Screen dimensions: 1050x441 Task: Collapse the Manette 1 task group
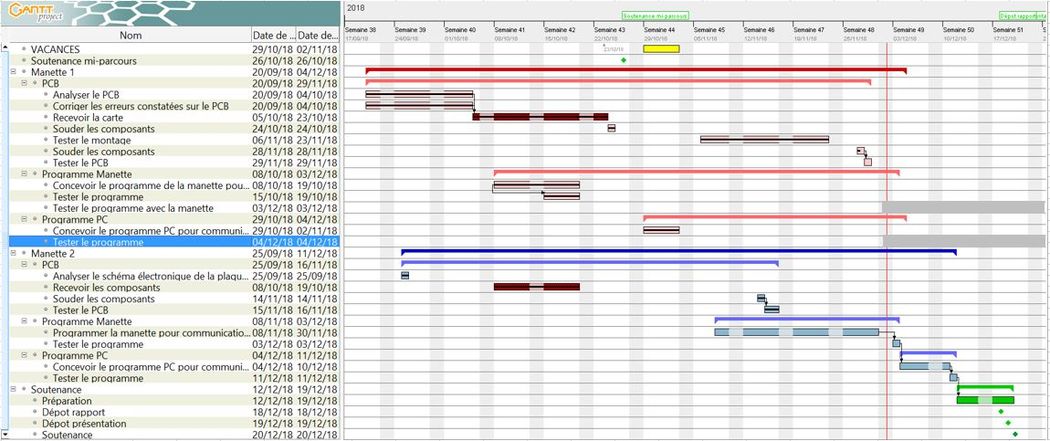tap(12, 73)
